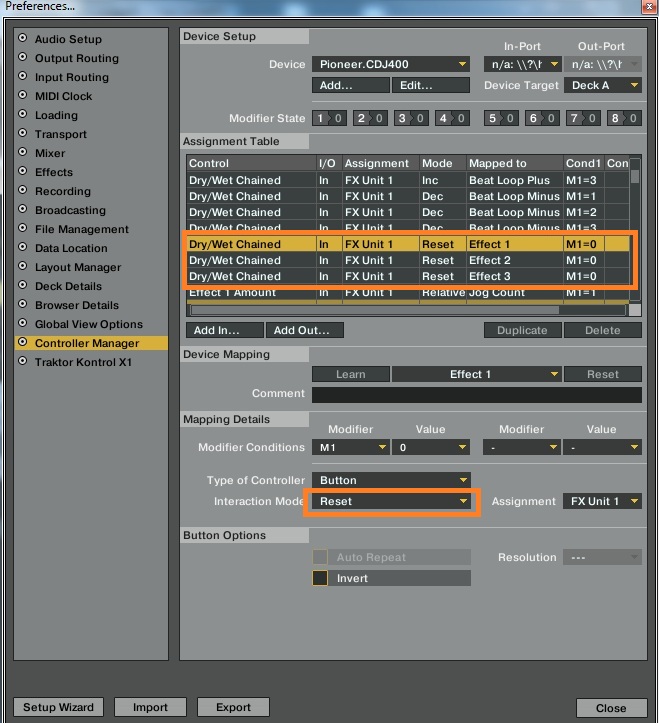Click the Duplicate assignment button

tap(522, 330)
